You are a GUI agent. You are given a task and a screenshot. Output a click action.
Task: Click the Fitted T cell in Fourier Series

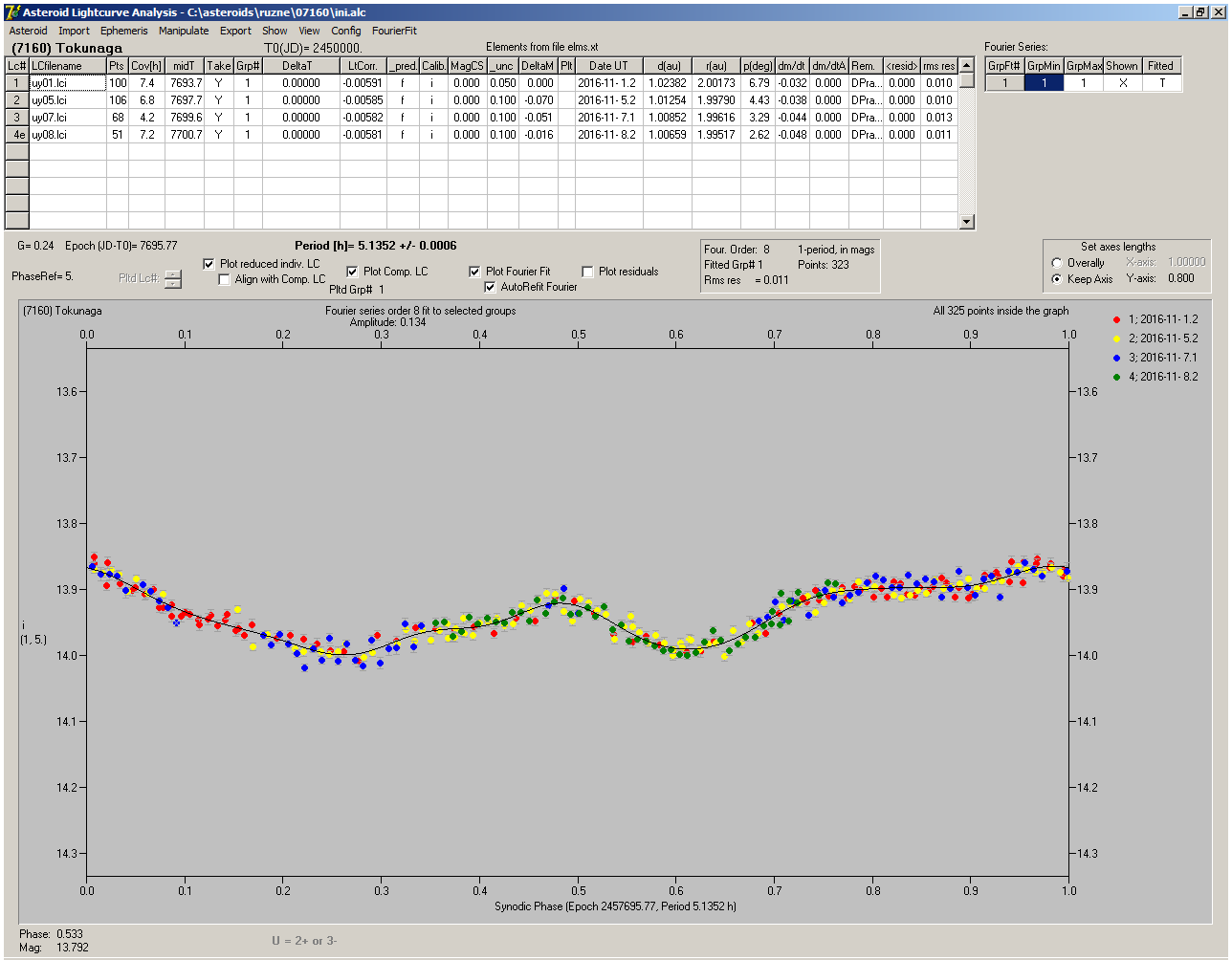pos(1161,83)
